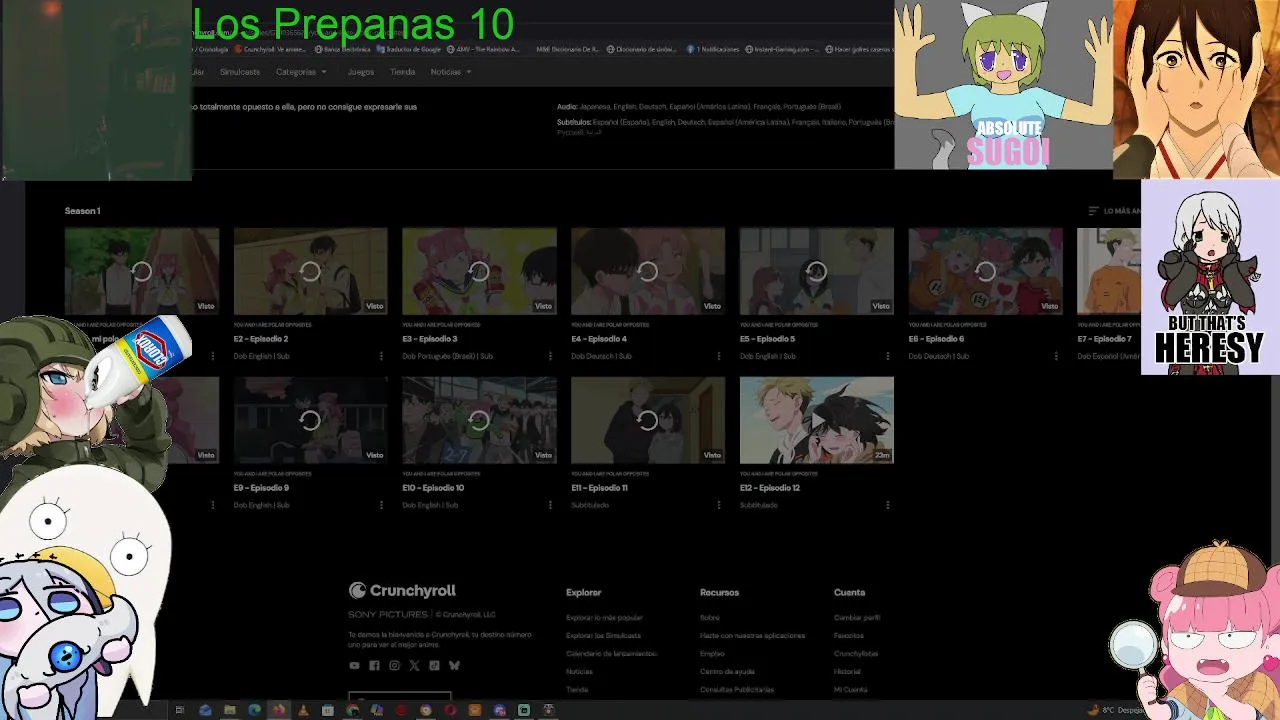This screenshot has width=1280, height=720.
Task: Open the more-options dots for Episodio 3
Action: click(550, 356)
